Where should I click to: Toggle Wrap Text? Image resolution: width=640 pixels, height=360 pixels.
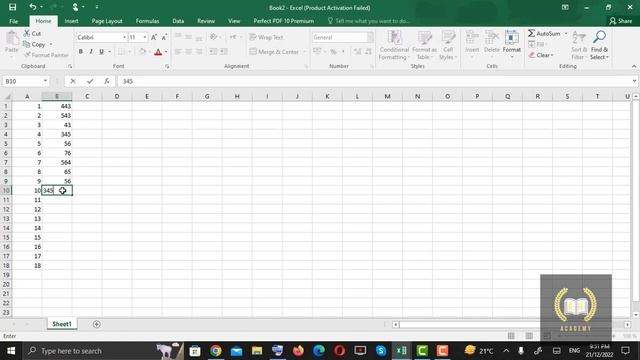tap(266, 37)
